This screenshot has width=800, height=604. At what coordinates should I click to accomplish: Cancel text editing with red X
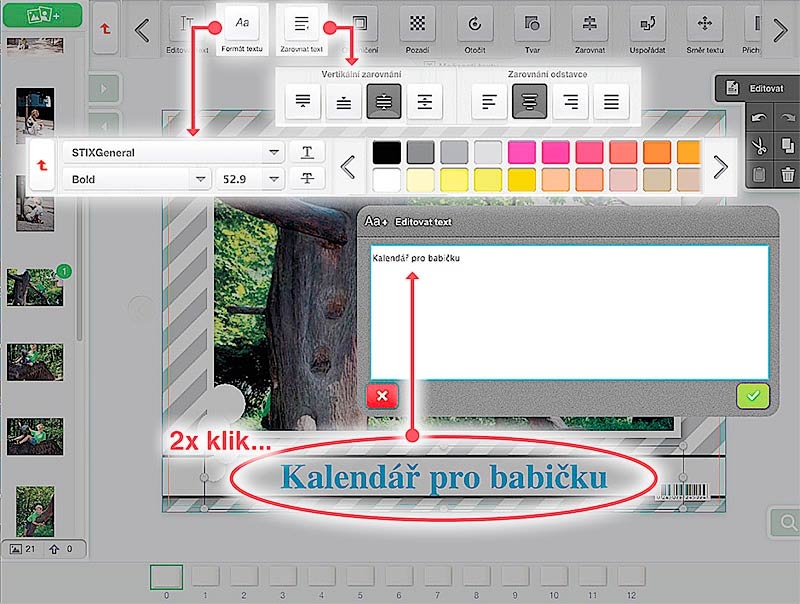(382, 396)
